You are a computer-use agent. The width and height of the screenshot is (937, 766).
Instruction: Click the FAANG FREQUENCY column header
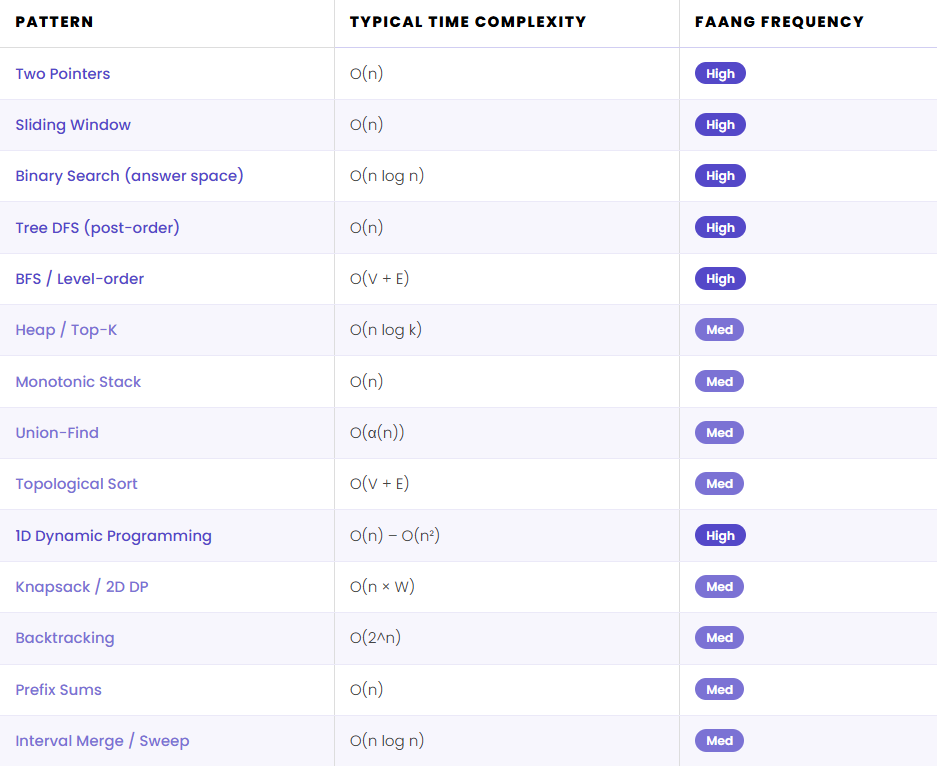pyautogui.click(x=779, y=22)
